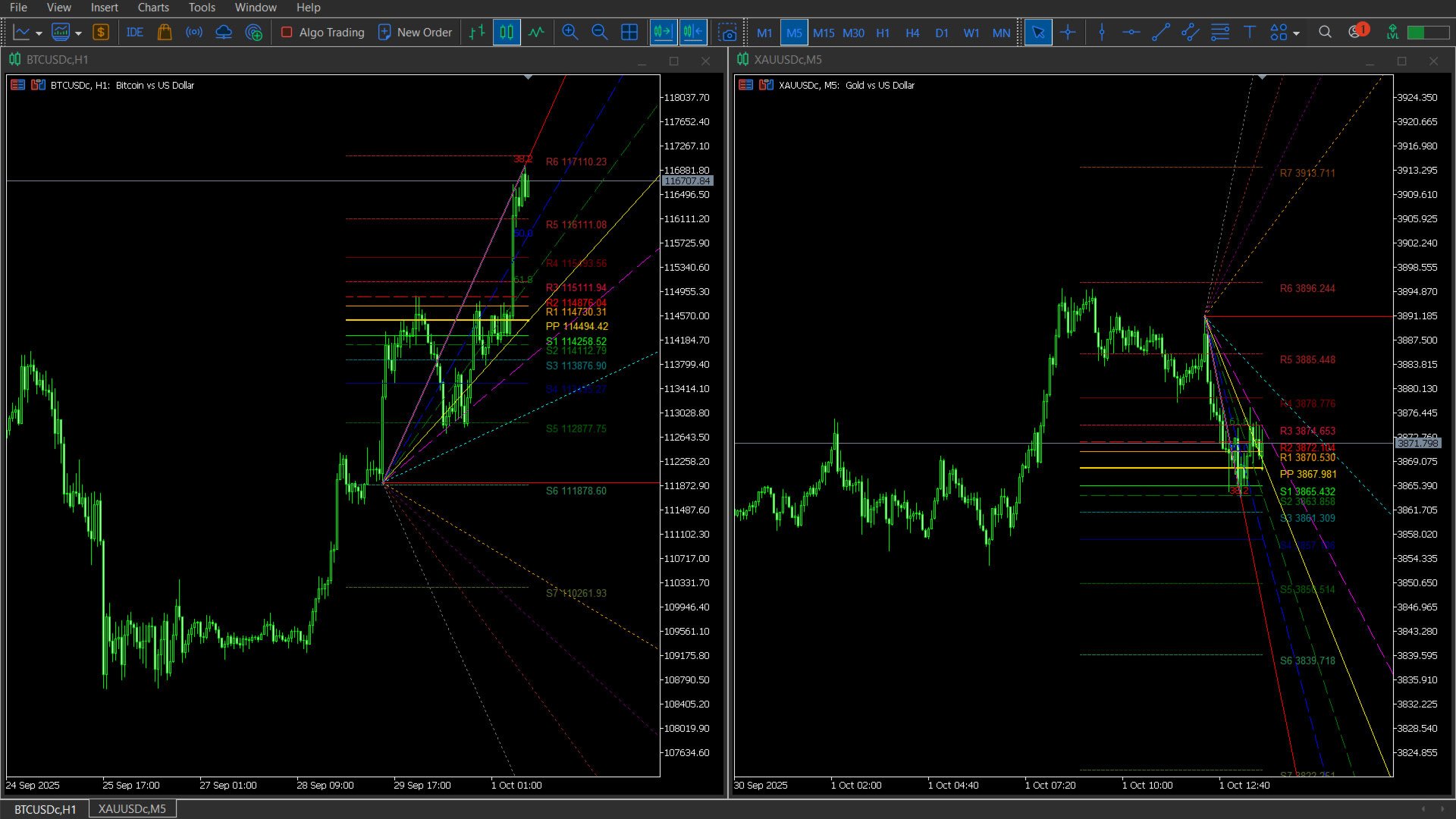This screenshot has height=819, width=1456.
Task: Add a text label tool
Action: click(1249, 33)
